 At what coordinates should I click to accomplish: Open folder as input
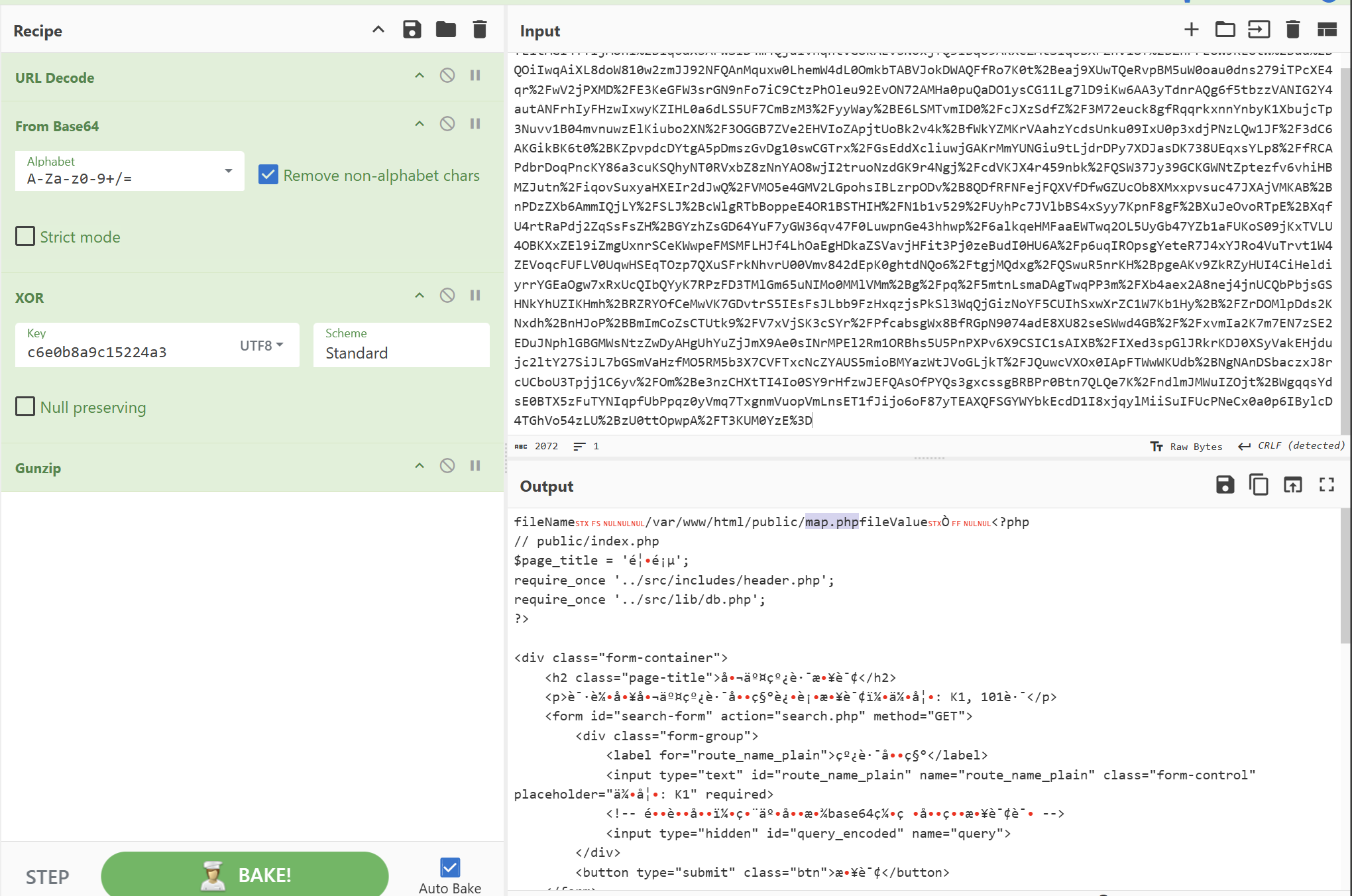tap(1225, 29)
